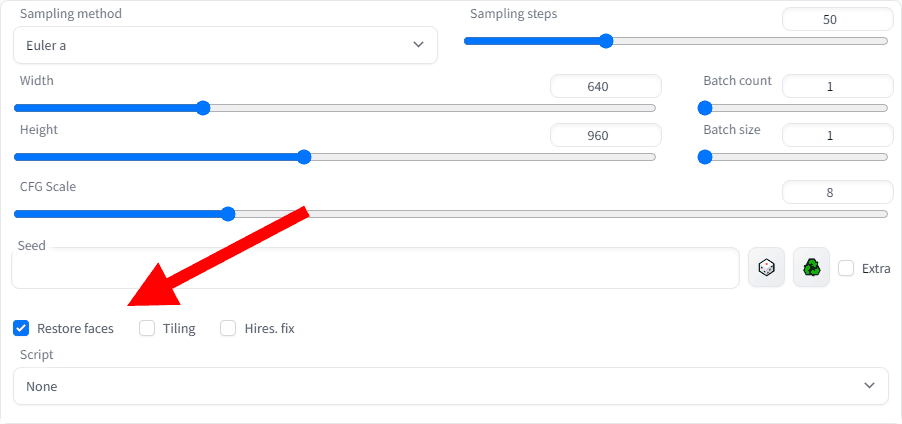The image size is (902, 424).
Task: Click the Sampling method label
Action: (x=71, y=14)
